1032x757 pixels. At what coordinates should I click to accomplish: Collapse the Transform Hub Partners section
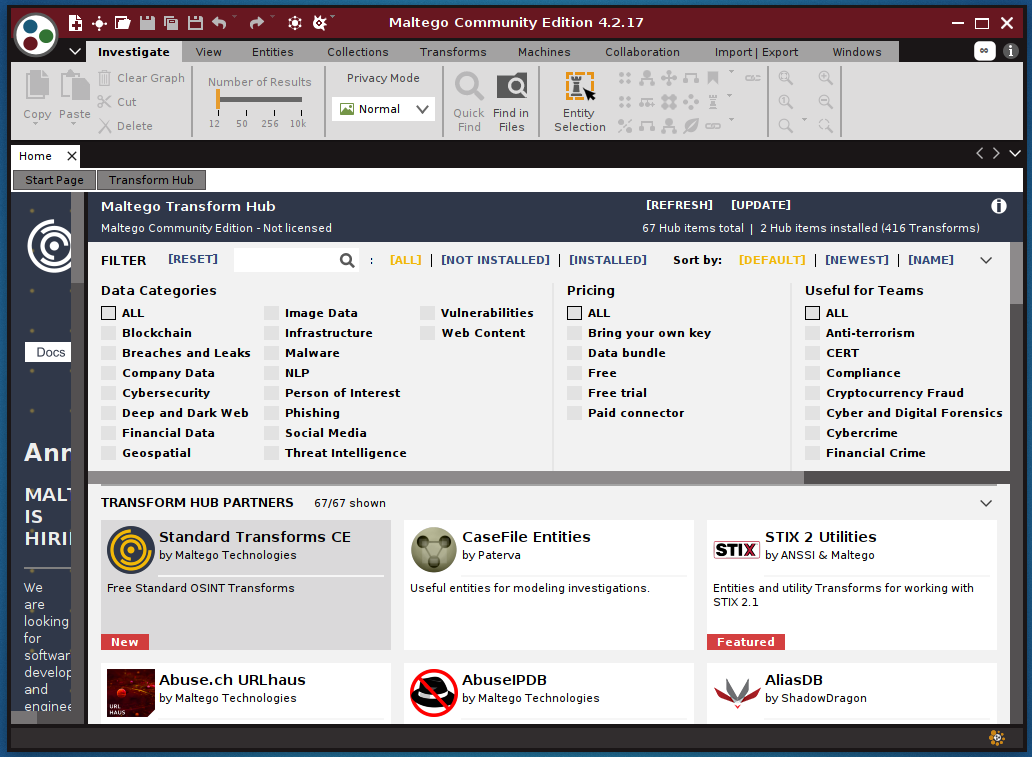click(x=986, y=503)
